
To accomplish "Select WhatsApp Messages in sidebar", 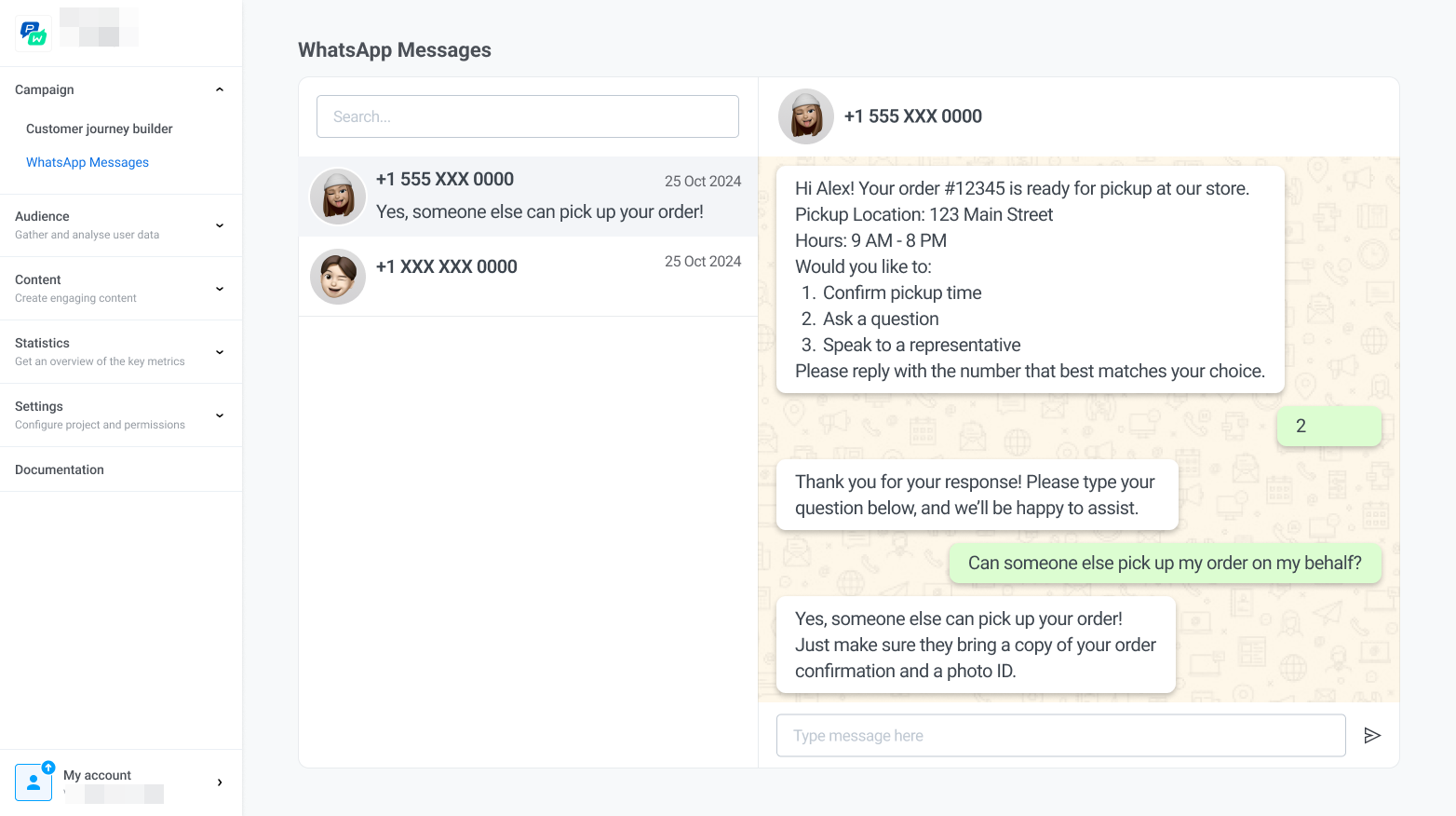I will click(88, 162).
